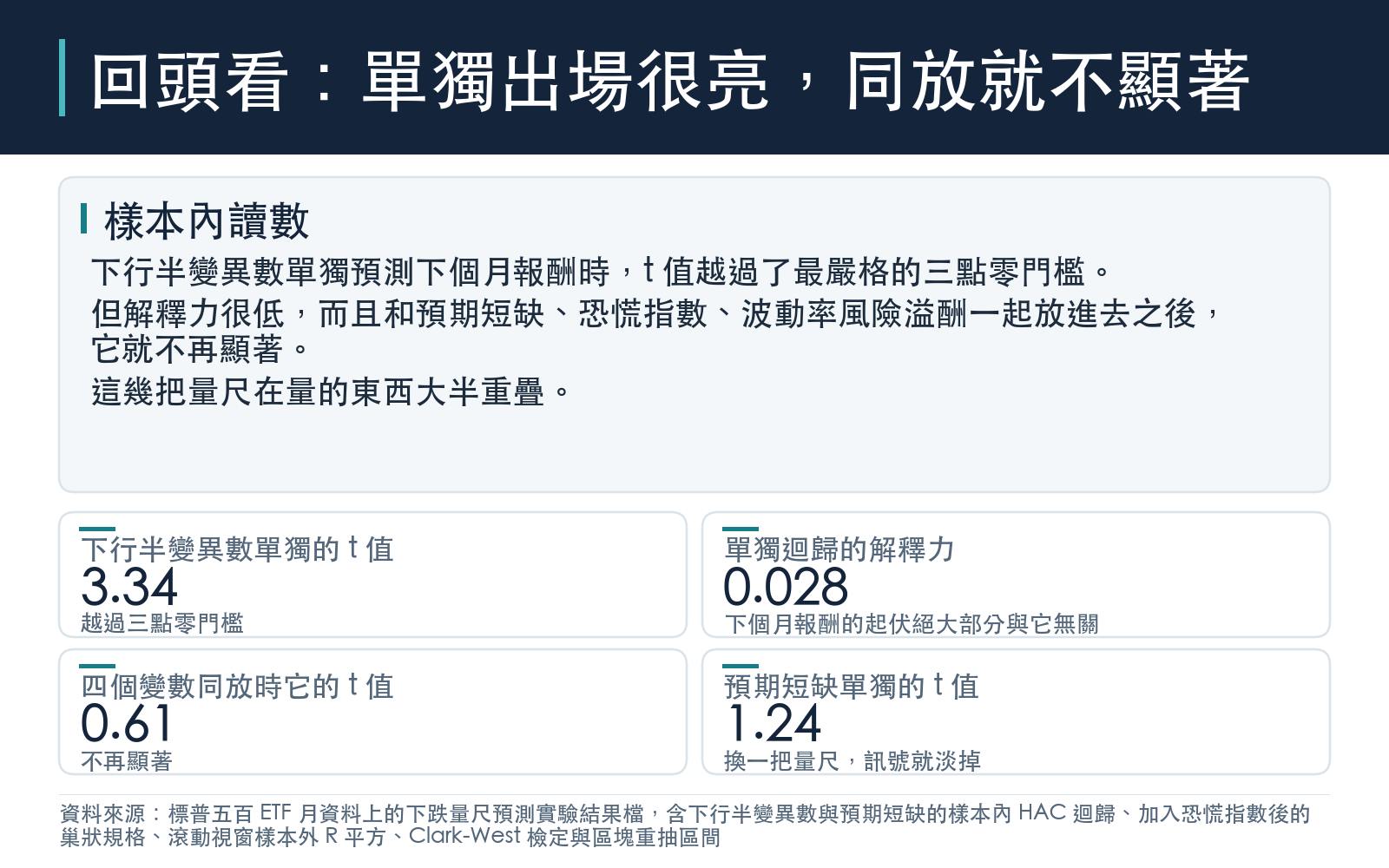Select the label 下行半變異數單獨的 t 值
1389x868 pixels.
[237, 549]
